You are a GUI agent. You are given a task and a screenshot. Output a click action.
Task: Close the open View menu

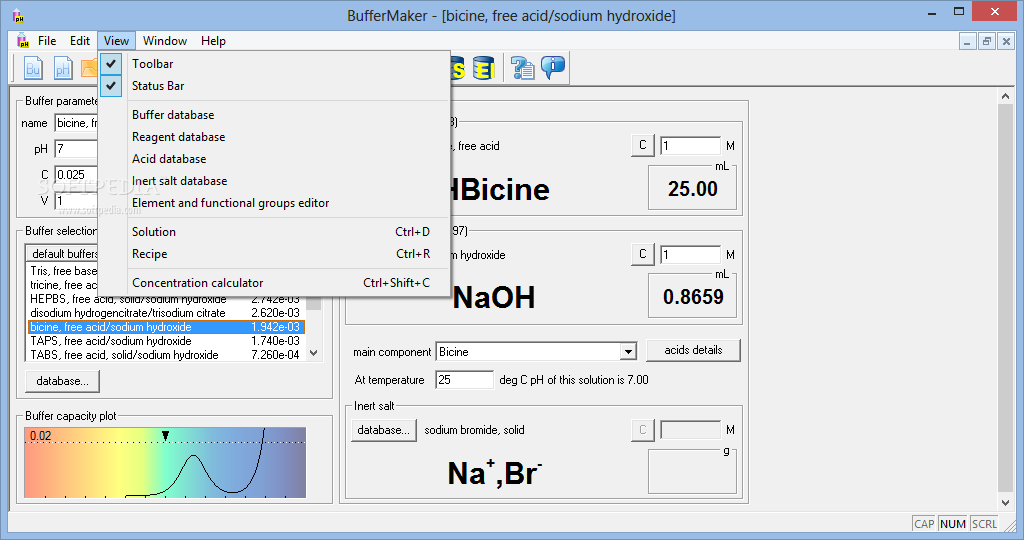(116, 40)
